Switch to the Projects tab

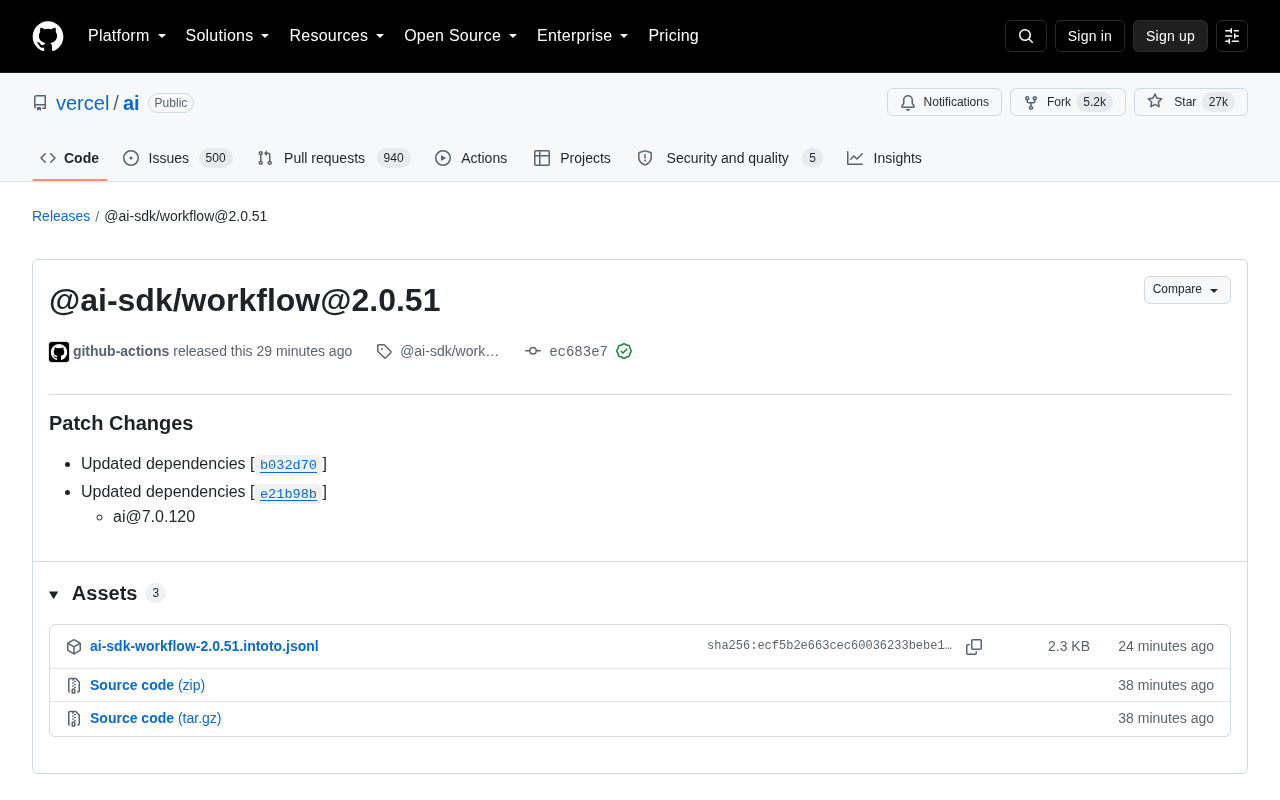pos(572,158)
